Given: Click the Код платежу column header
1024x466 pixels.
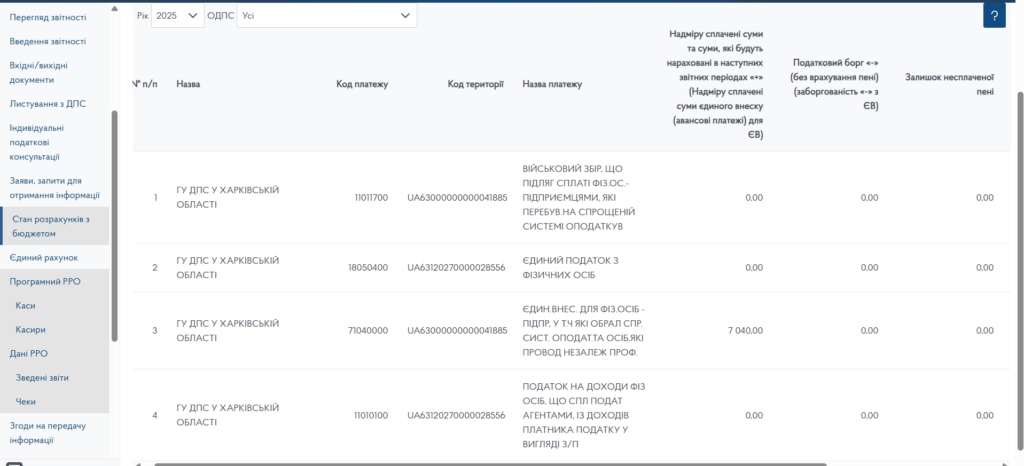Looking at the screenshot, I should (x=362, y=84).
